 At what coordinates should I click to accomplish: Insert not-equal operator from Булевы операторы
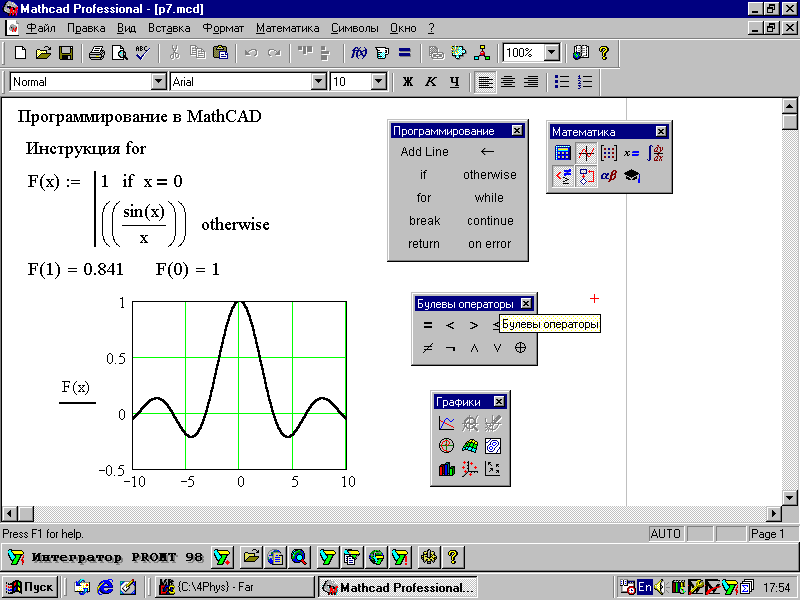point(428,348)
